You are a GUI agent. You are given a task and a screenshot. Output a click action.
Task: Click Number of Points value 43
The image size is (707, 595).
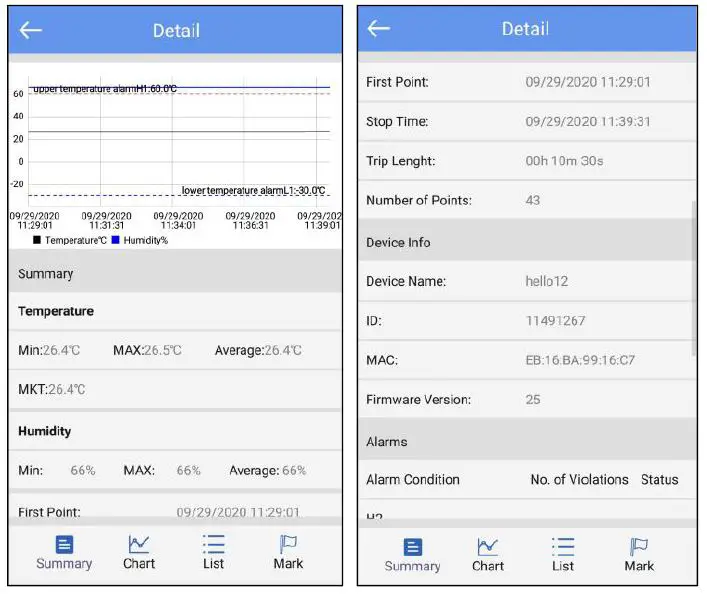pos(533,200)
